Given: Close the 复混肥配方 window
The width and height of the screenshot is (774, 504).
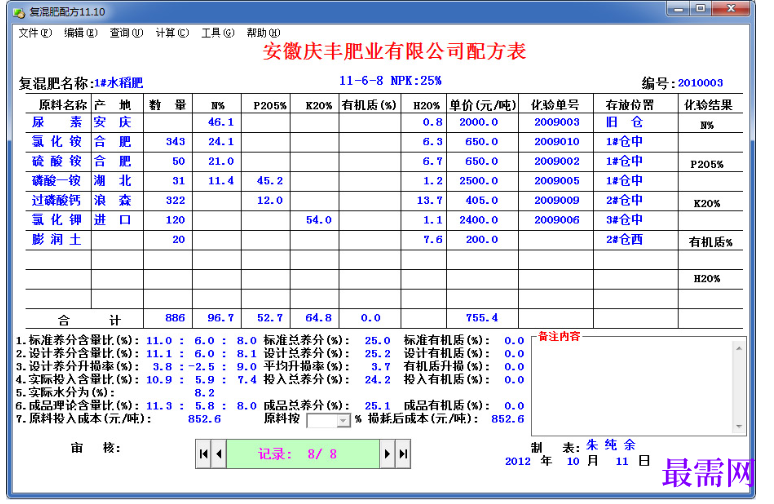Looking at the screenshot, I should [732, 9].
